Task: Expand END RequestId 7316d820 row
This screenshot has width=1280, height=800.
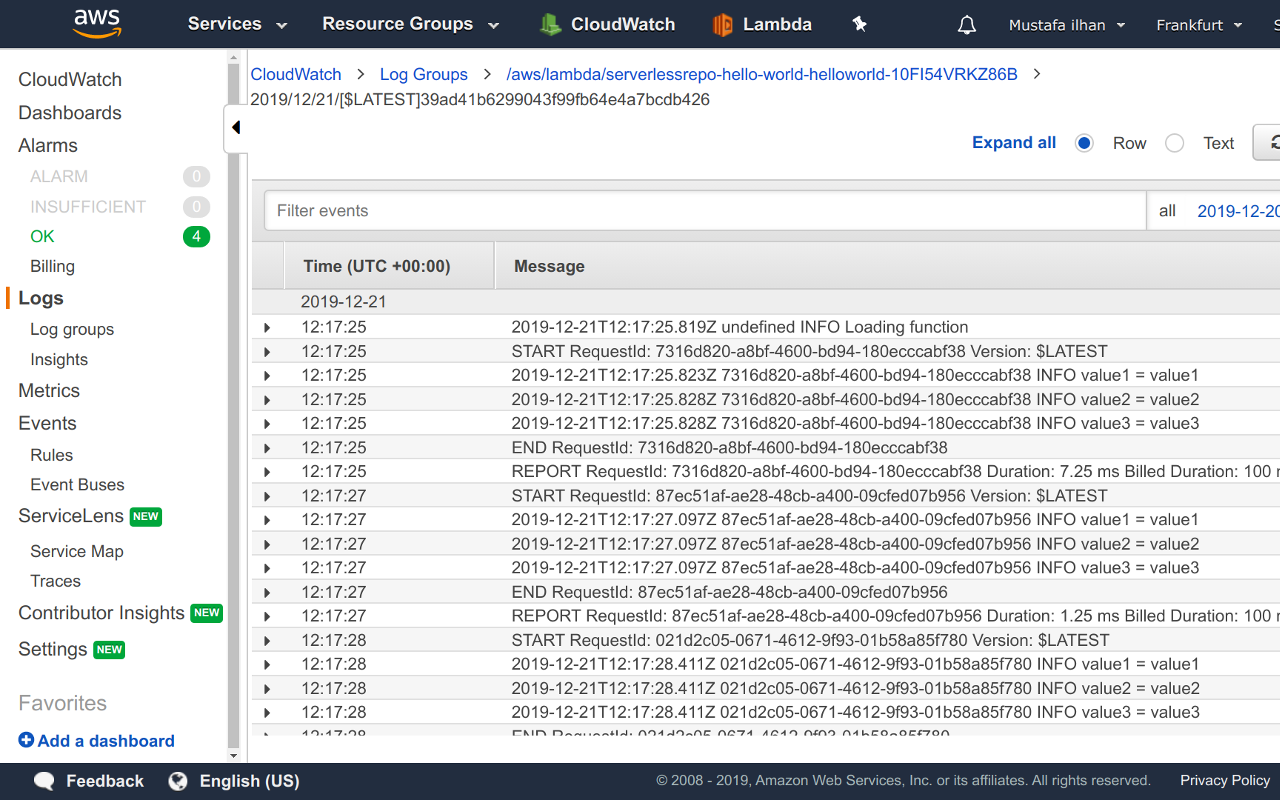Action: (x=267, y=447)
